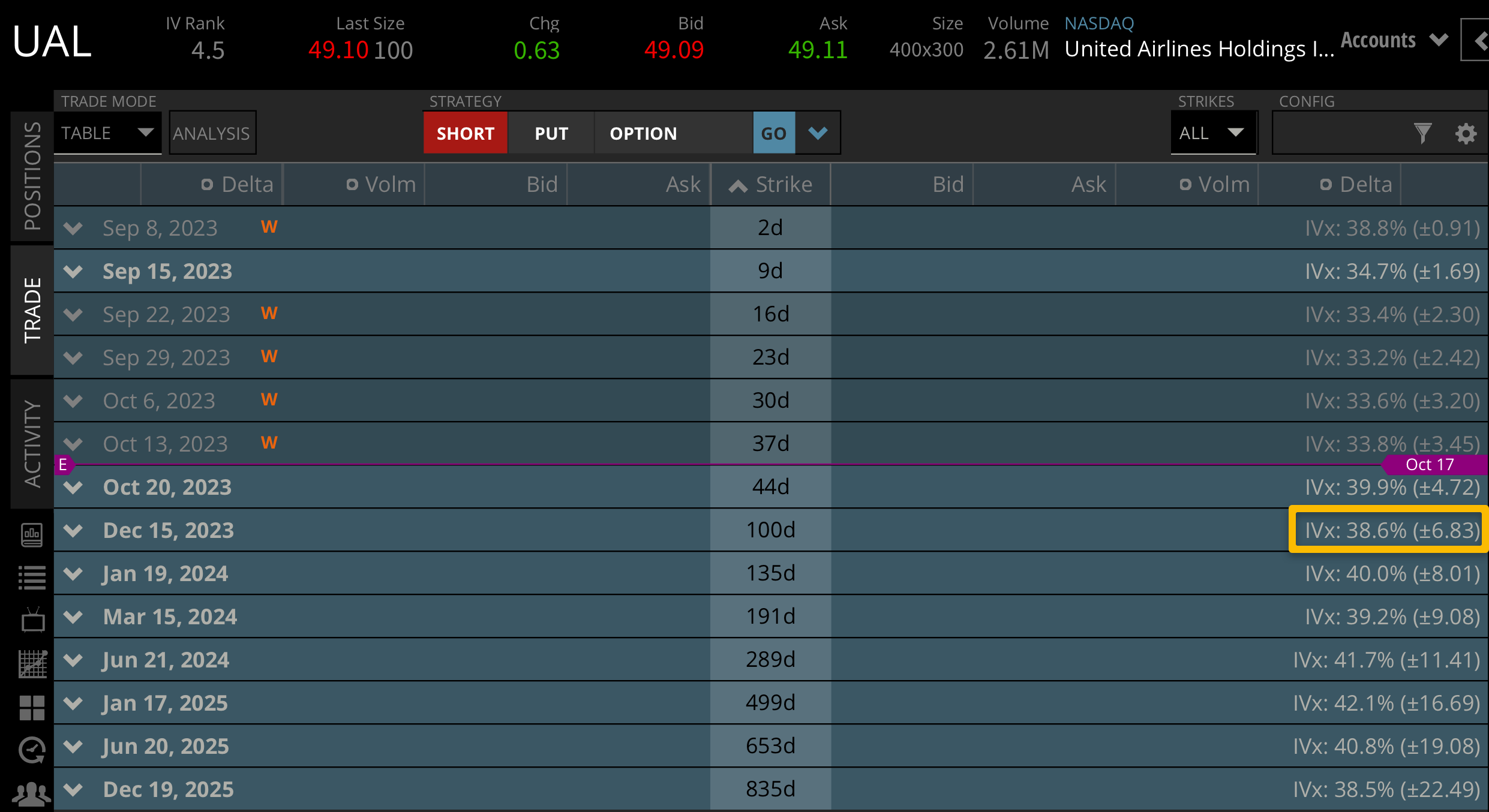Viewport: 1489px width, 812px height.
Task: Click the filter funnel icon in Config
Action: pos(1422,133)
